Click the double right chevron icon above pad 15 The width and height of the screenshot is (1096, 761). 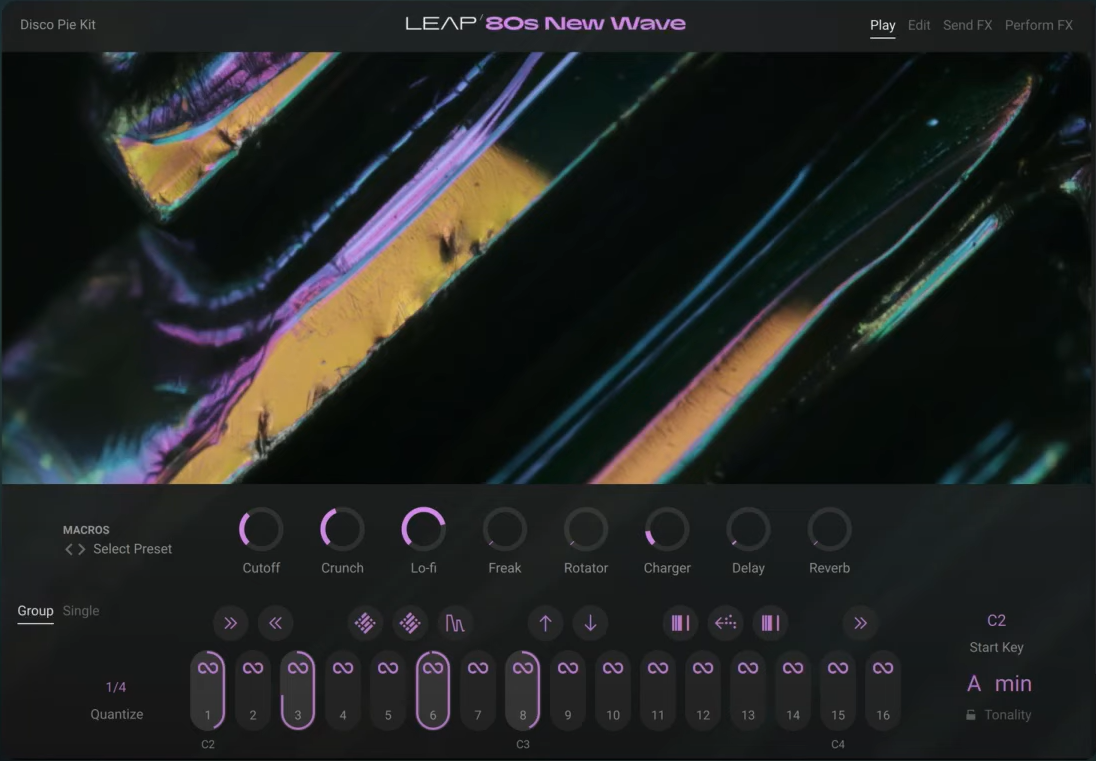[860, 623]
